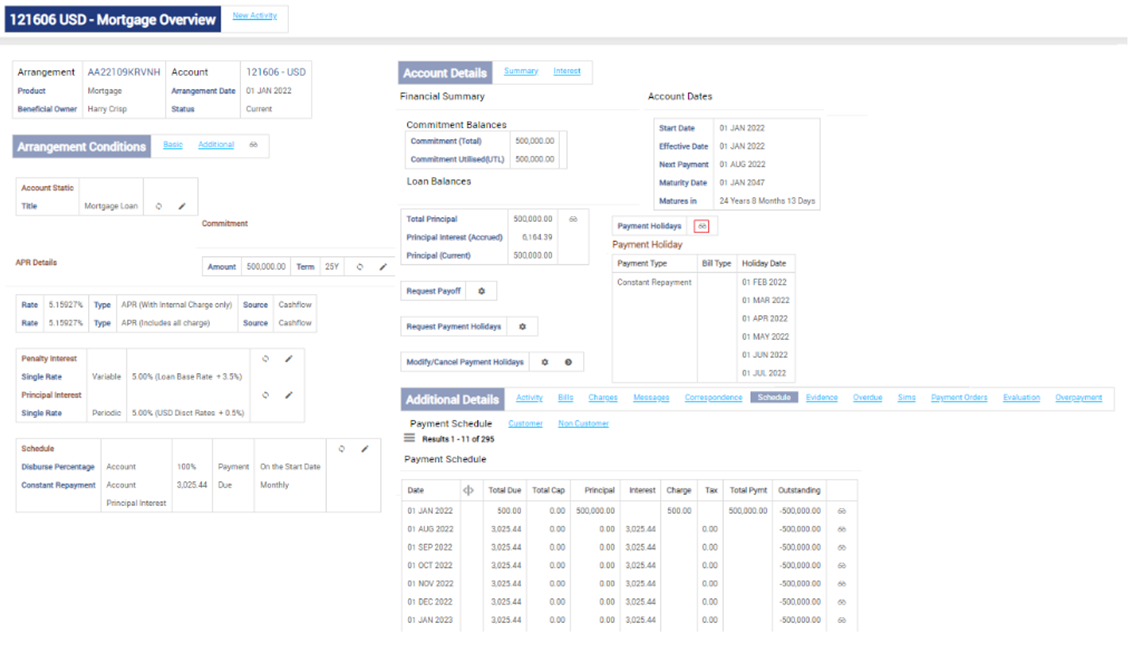This screenshot has height=654, width=1142.
Task: View details of 01 OCT 2022 schedule row
Action: click(842, 566)
